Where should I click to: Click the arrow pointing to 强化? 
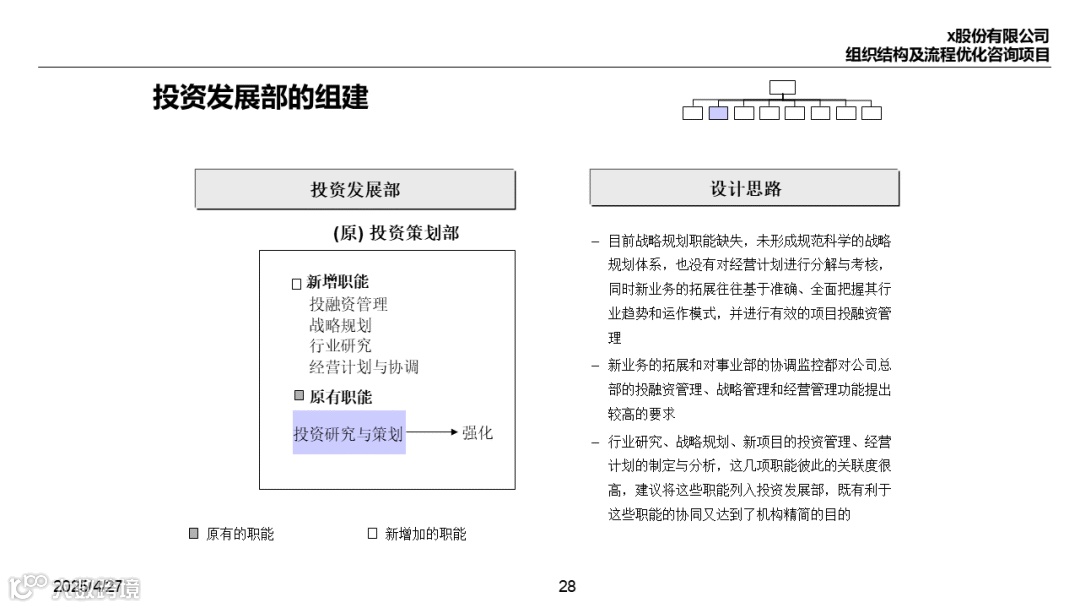(x=432, y=432)
